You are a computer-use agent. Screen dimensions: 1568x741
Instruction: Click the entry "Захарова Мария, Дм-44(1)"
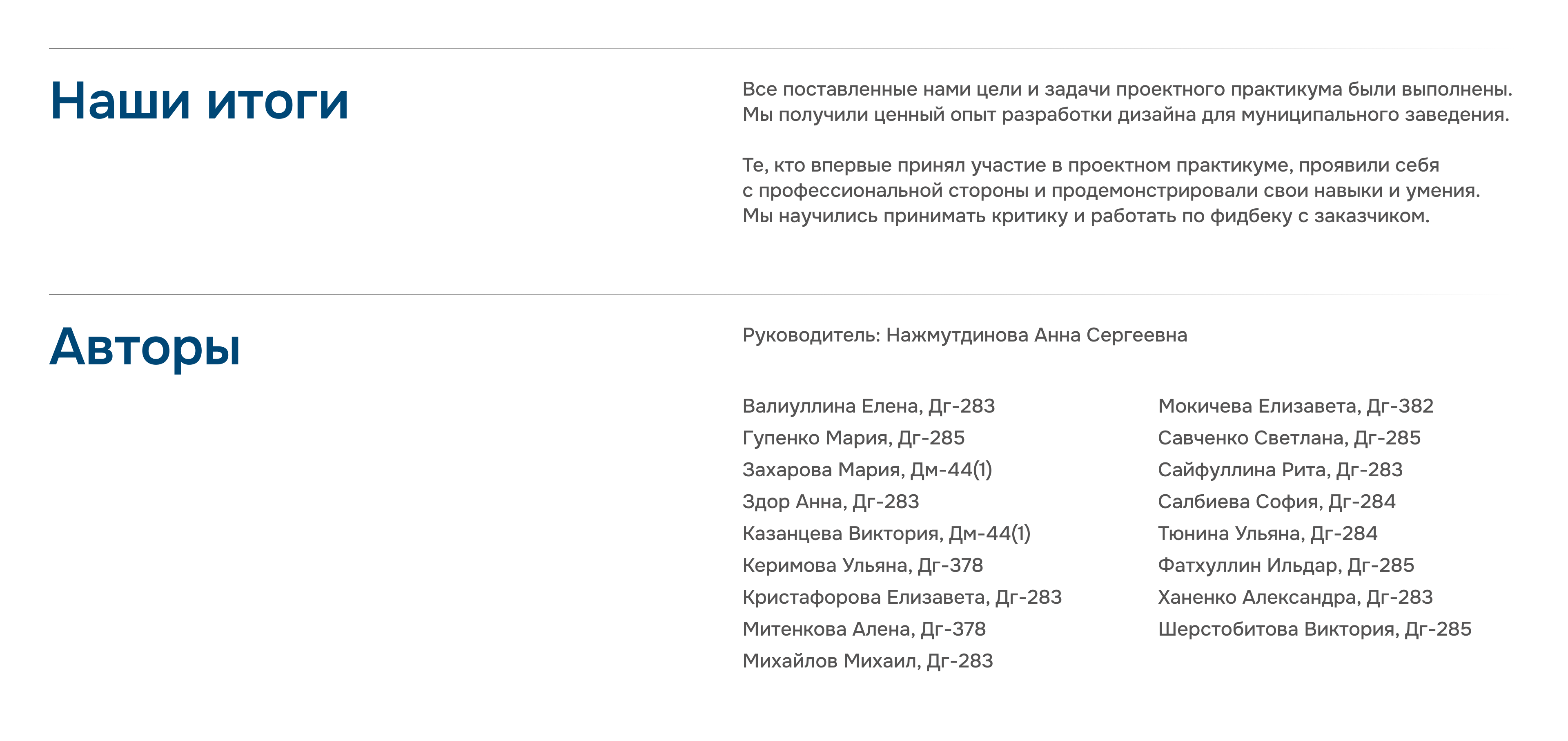pyautogui.click(x=867, y=469)
